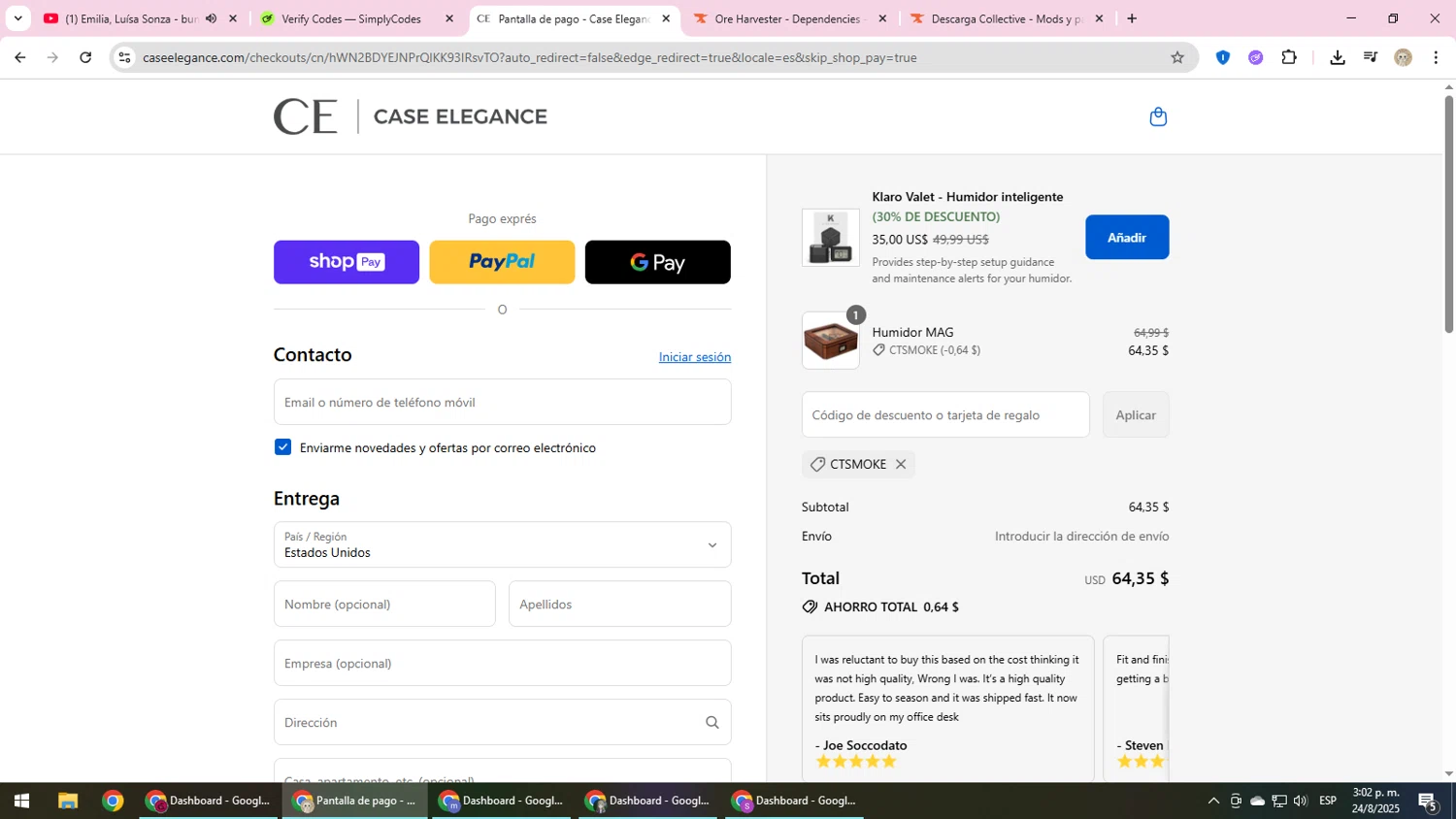The width and height of the screenshot is (1456, 819).
Task: Click Añadir for Klaro Valet humidor
Action: (1127, 237)
